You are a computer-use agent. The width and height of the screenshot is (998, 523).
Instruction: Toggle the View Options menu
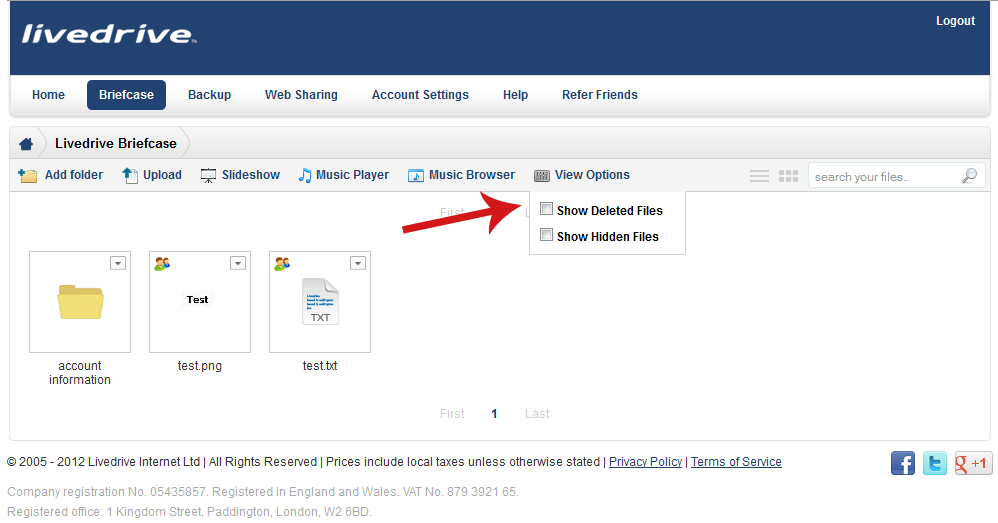pos(592,175)
